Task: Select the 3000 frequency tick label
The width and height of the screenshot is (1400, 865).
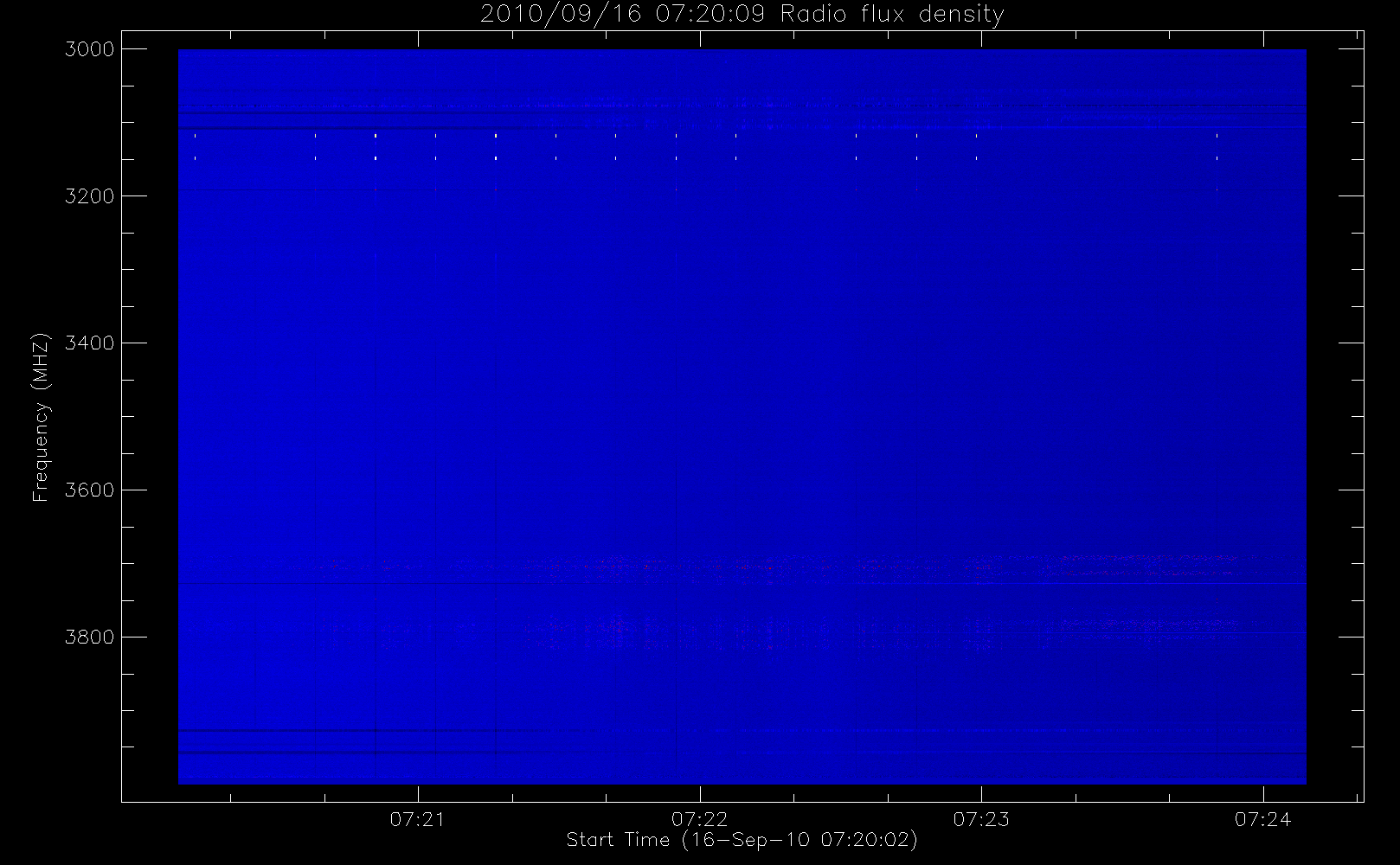Action: coord(90,49)
